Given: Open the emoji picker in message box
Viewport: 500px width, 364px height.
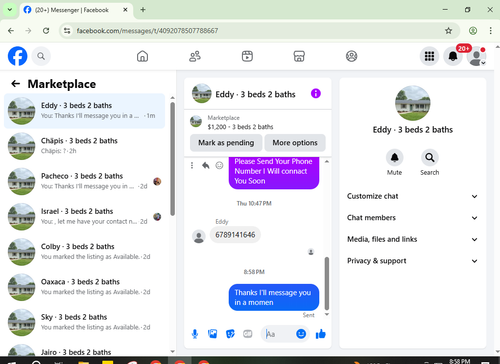Looking at the screenshot, I should pos(301,334).
